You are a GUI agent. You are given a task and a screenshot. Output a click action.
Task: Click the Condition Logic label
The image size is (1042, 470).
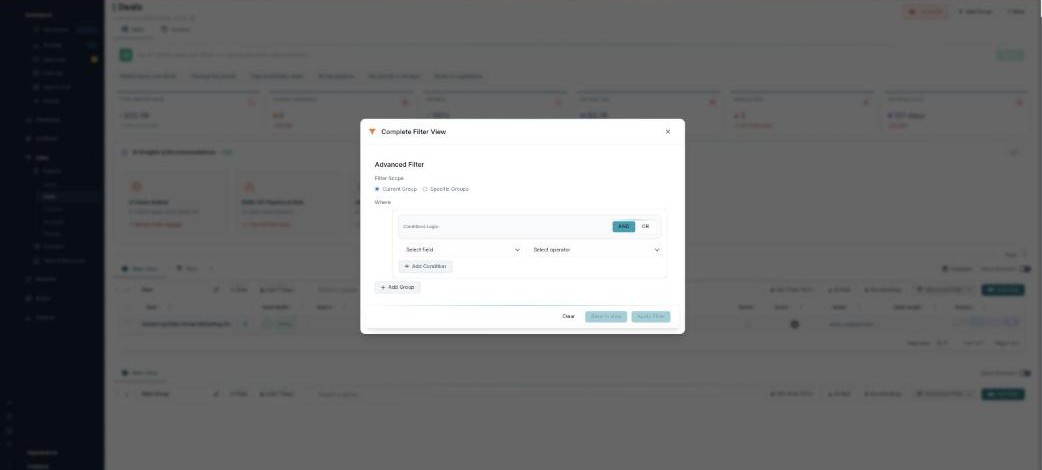421,227
